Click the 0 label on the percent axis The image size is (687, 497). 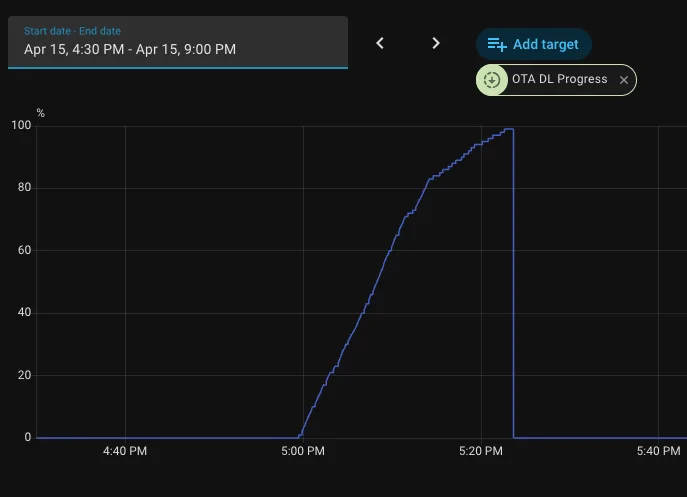tap(28, 437)
